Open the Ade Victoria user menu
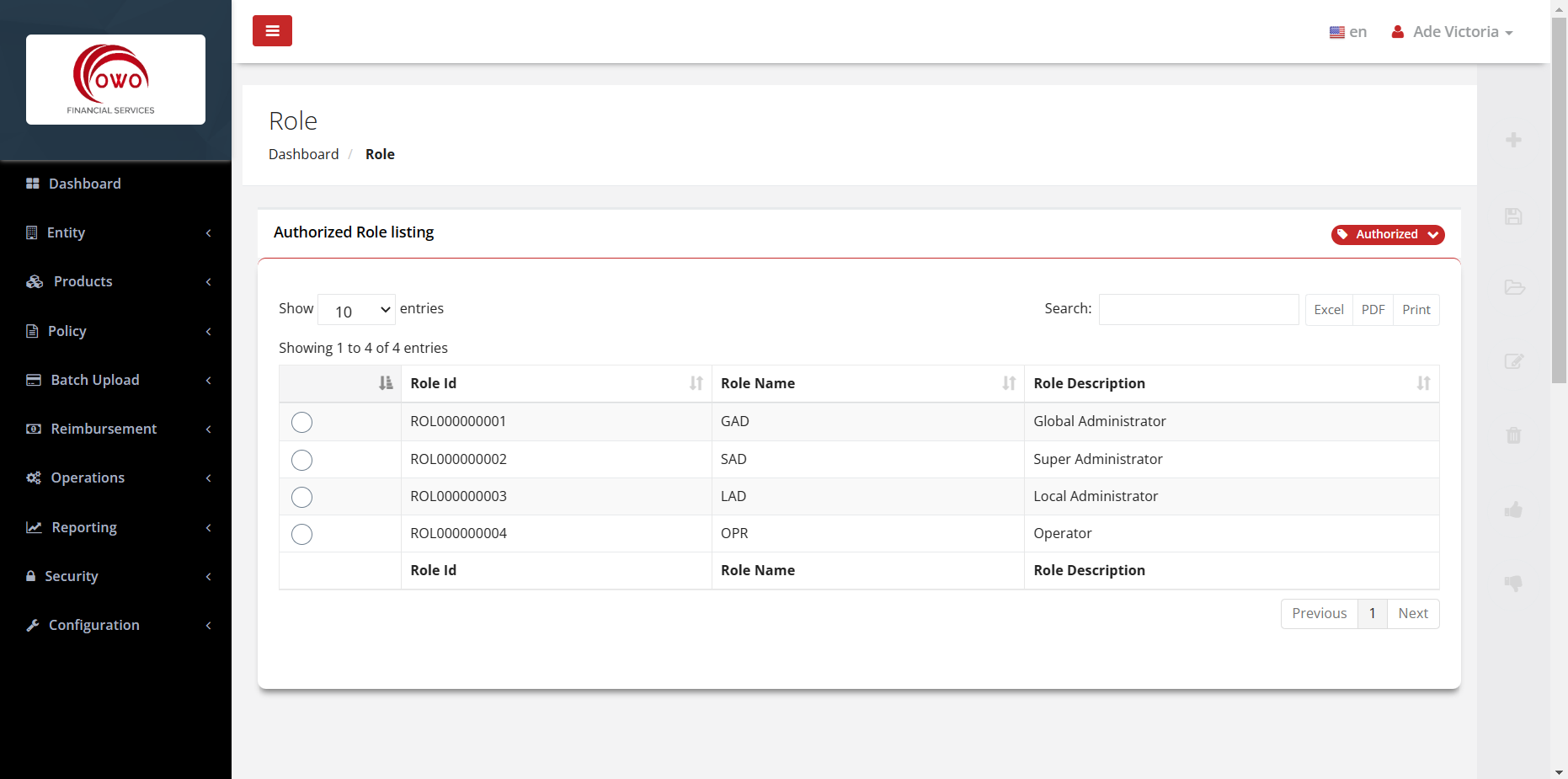The width and height of the screenshot is (1568, 779). (1453, 32)
